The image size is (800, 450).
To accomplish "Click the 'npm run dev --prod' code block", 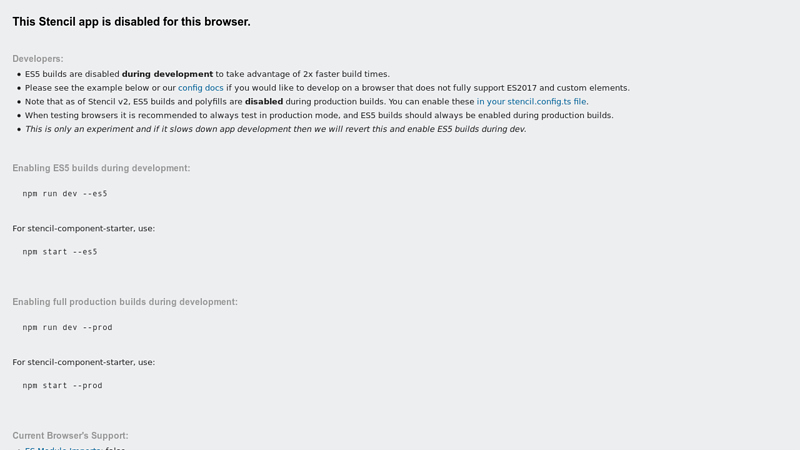I will tap(67, 327).
